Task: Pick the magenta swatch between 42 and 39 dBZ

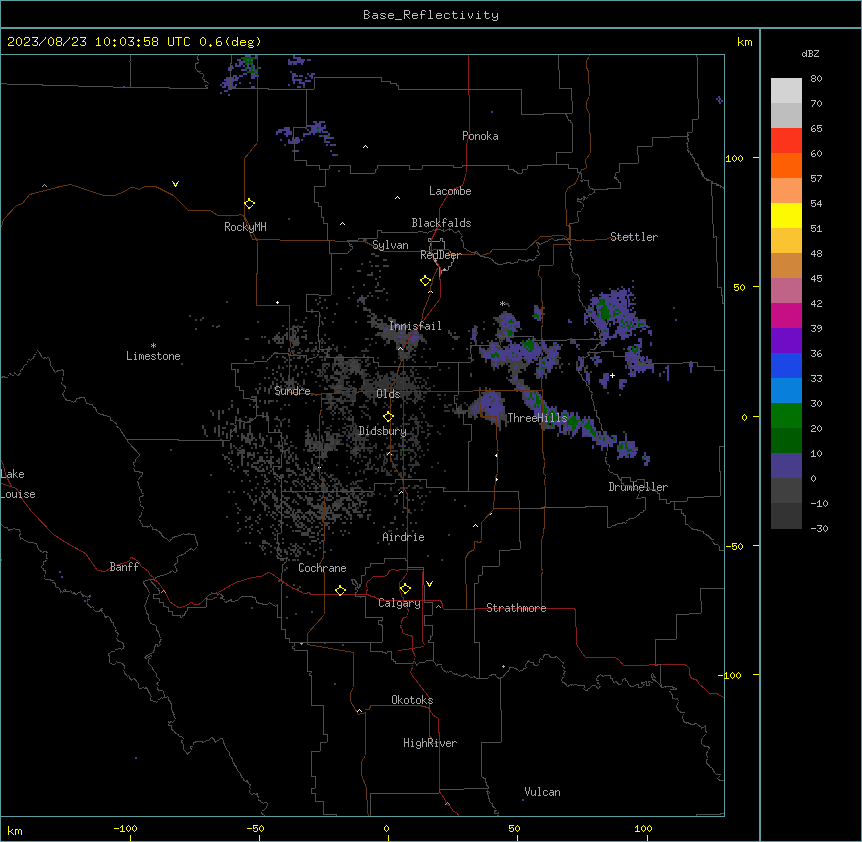Action: [x=786, y=315]
